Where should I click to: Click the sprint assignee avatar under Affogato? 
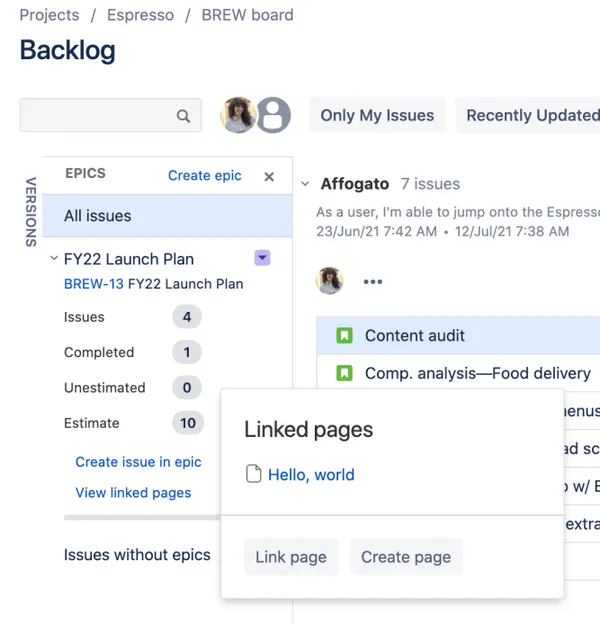click(329, 281)
